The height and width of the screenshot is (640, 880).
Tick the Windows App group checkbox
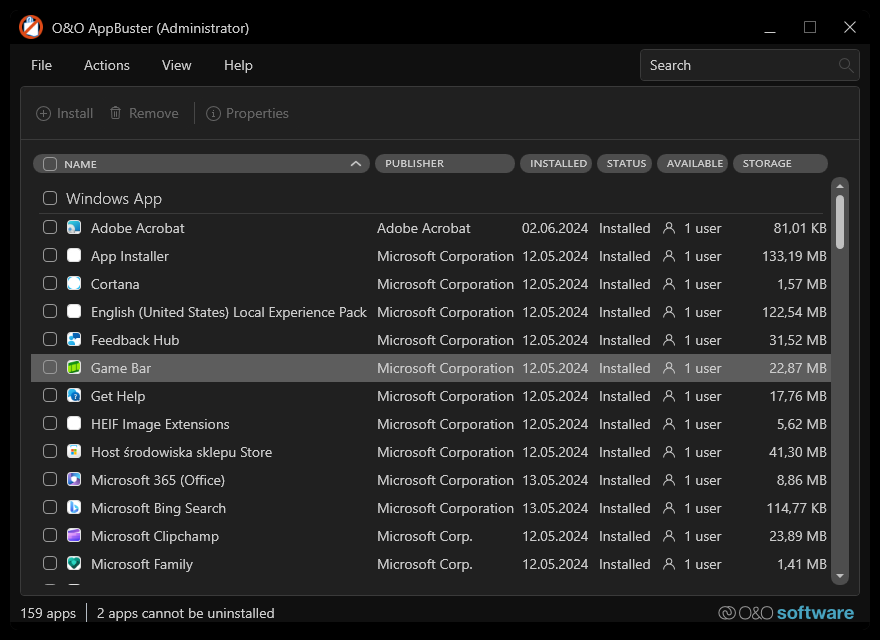(x=50, y=198)
